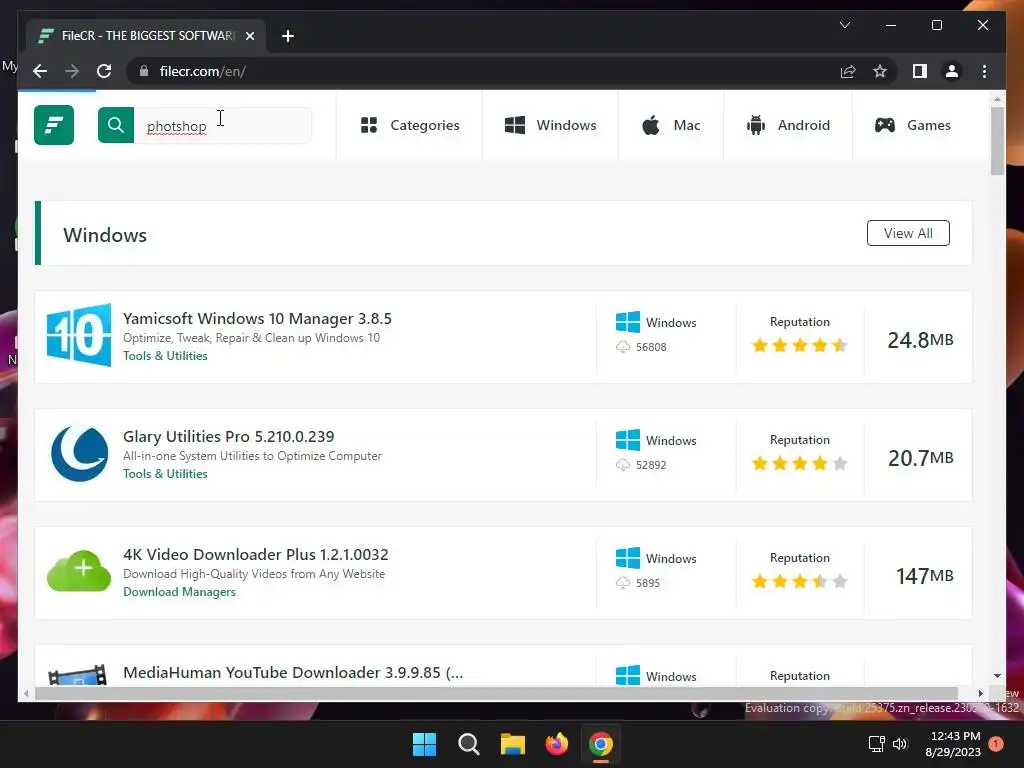Screen dimensions: 1024x768
Task: Click the Download Managers category link
Action: point(180,592)
